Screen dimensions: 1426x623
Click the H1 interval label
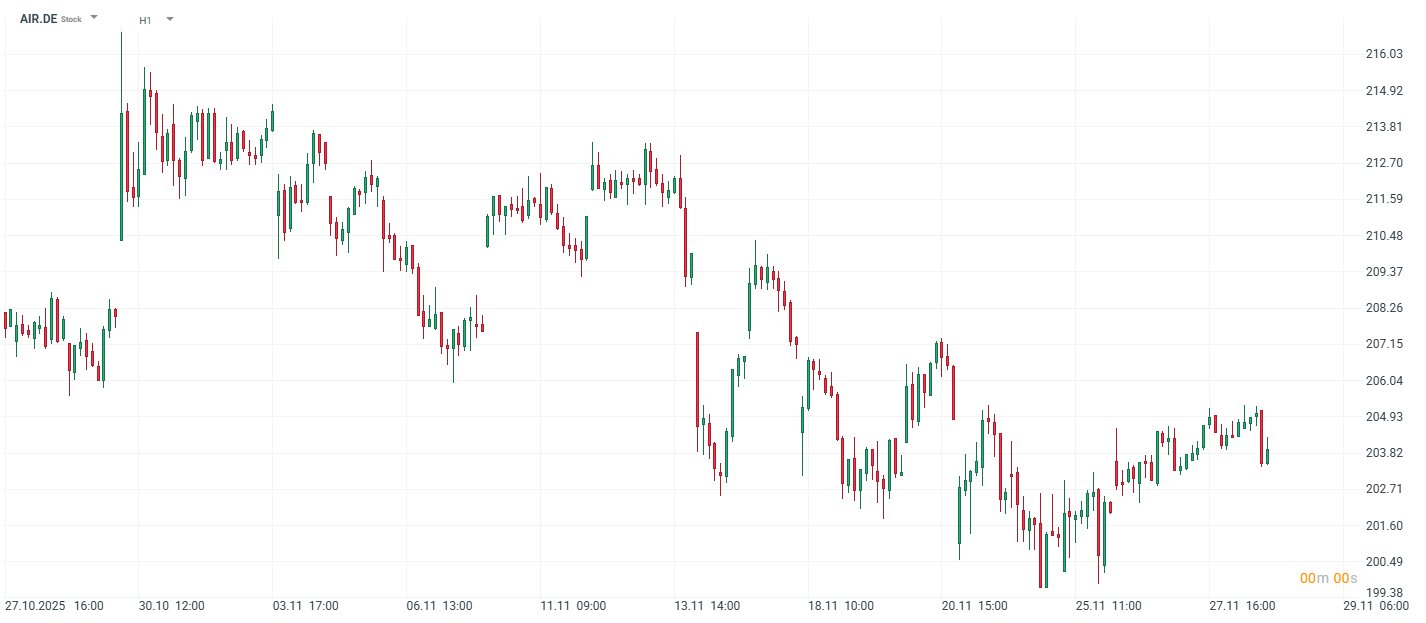145,20
